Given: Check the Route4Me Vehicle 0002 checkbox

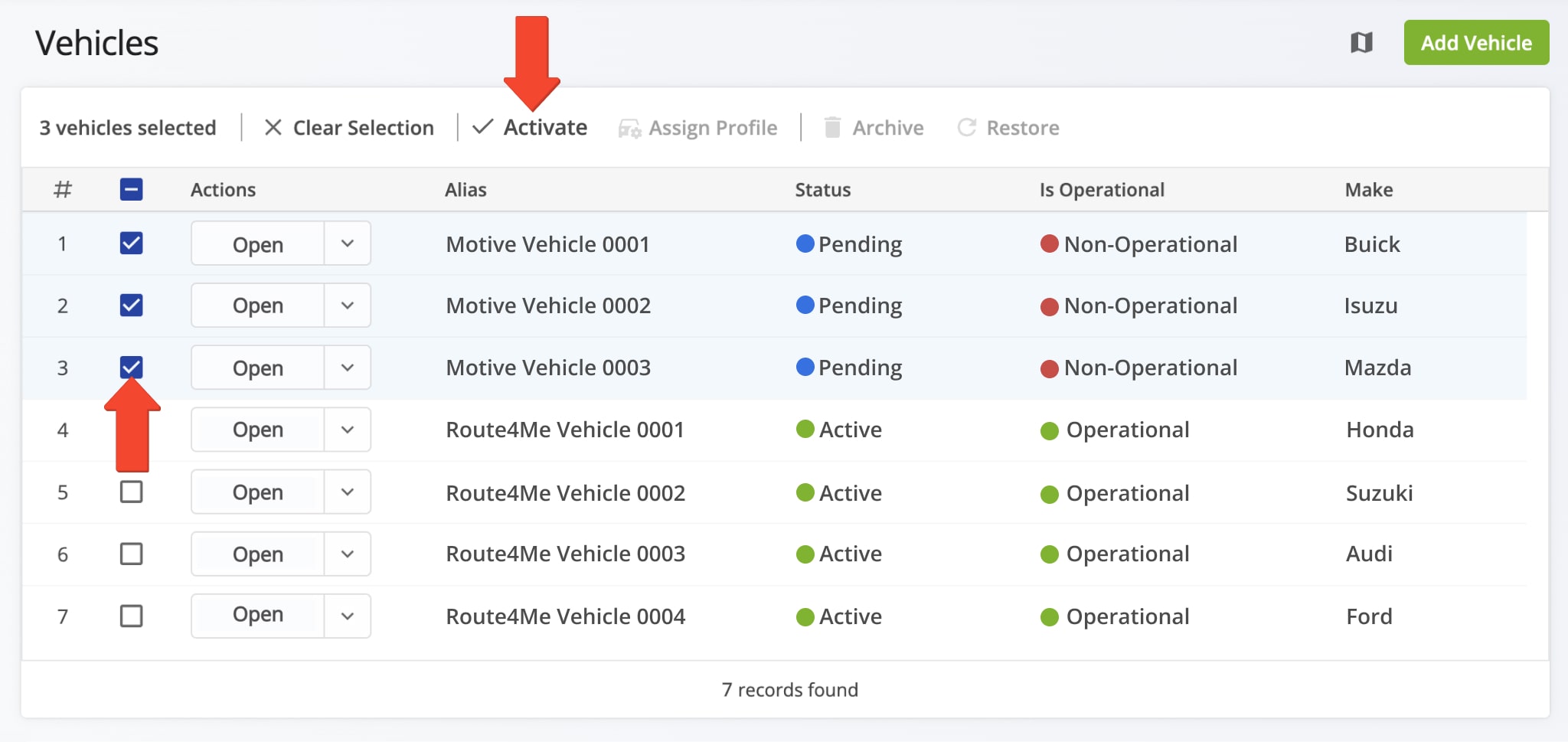Looking at the screenshot, I should pos(132,492).
